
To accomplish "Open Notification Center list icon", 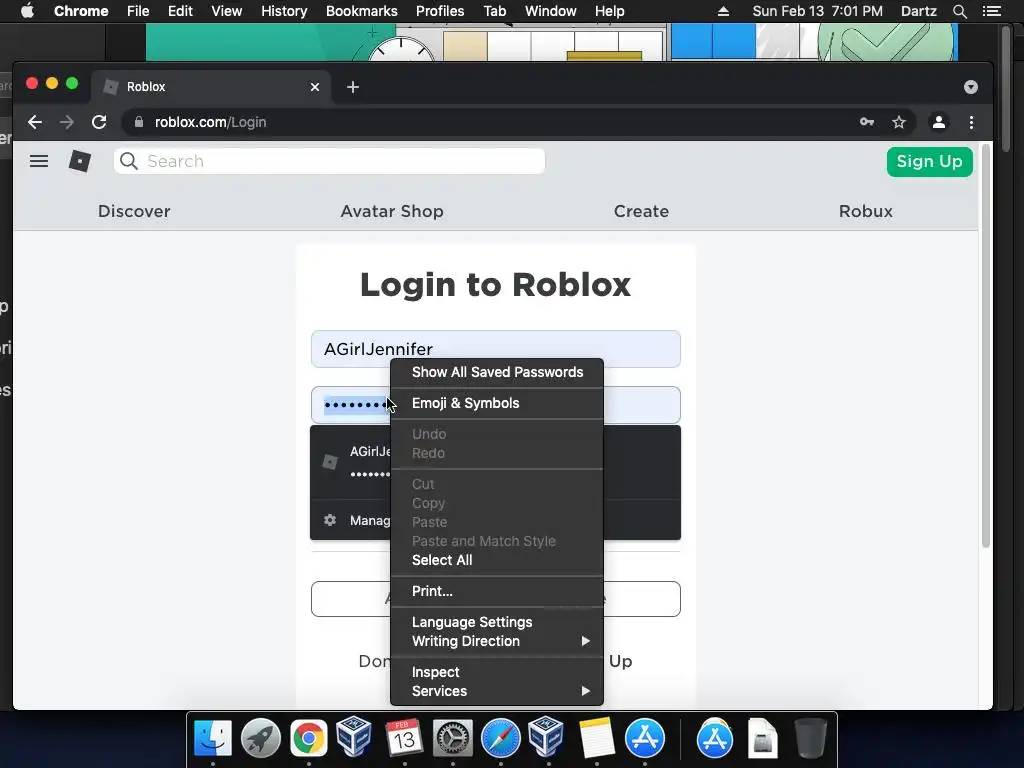I will pyautogui.click(x=991, y=11).
